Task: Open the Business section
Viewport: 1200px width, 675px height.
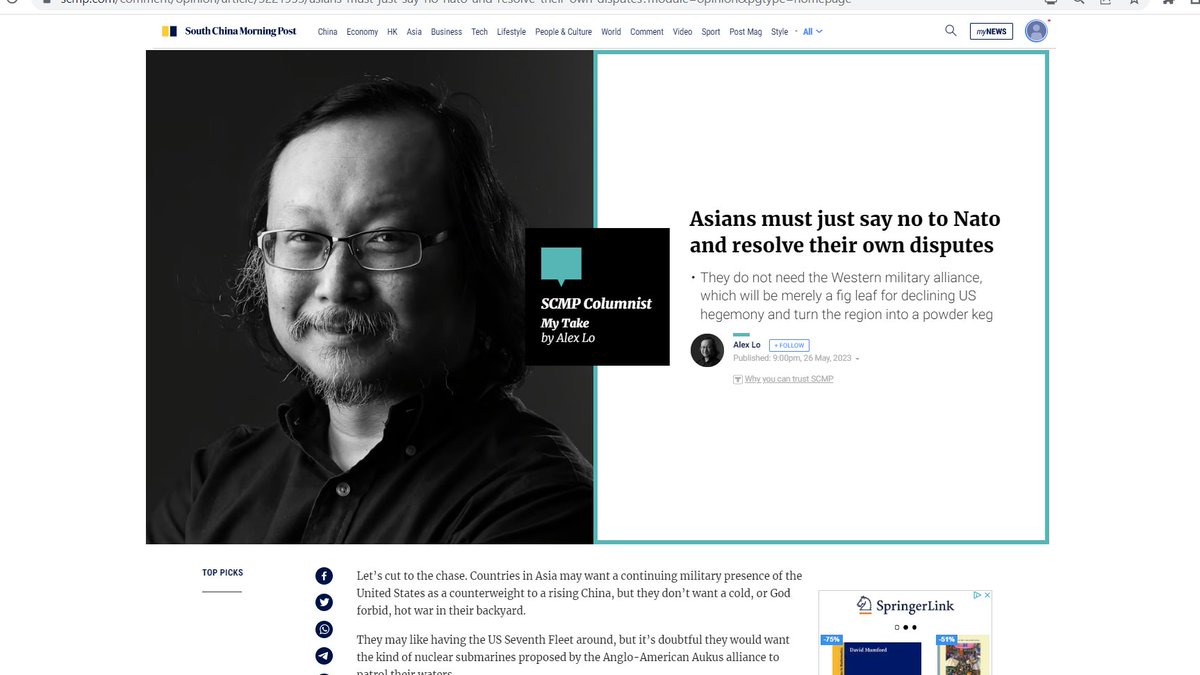Action: coord(446,32)
